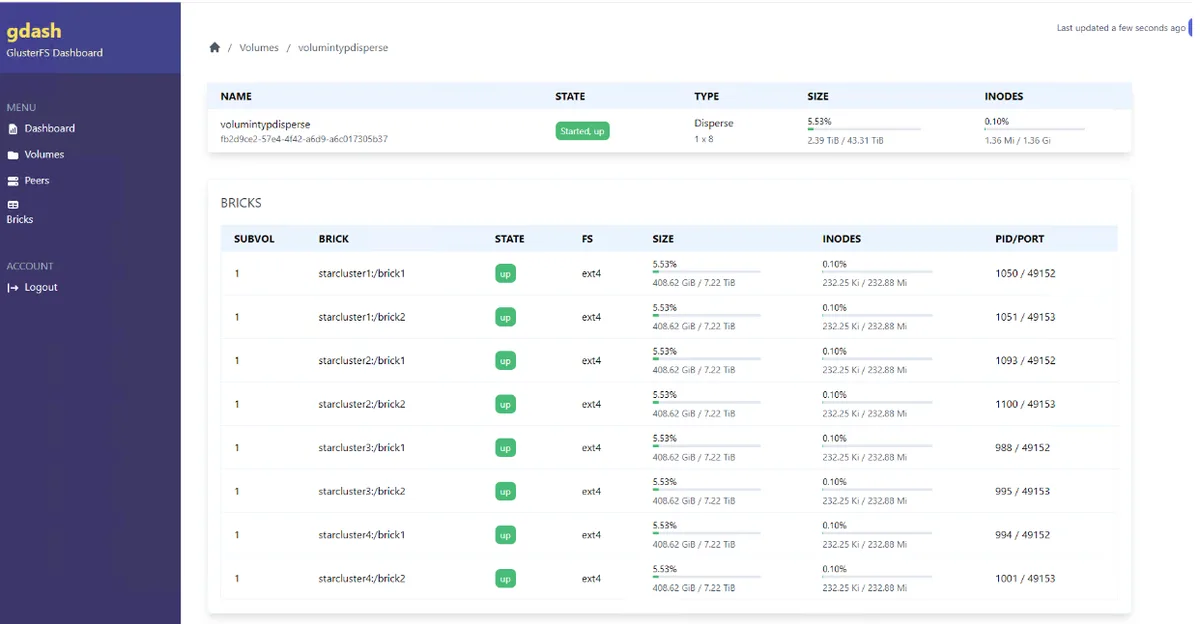Screen dimensions: 1200x624
Task: Click brick name starcluster3:/brick2
Action: (362, 491)
